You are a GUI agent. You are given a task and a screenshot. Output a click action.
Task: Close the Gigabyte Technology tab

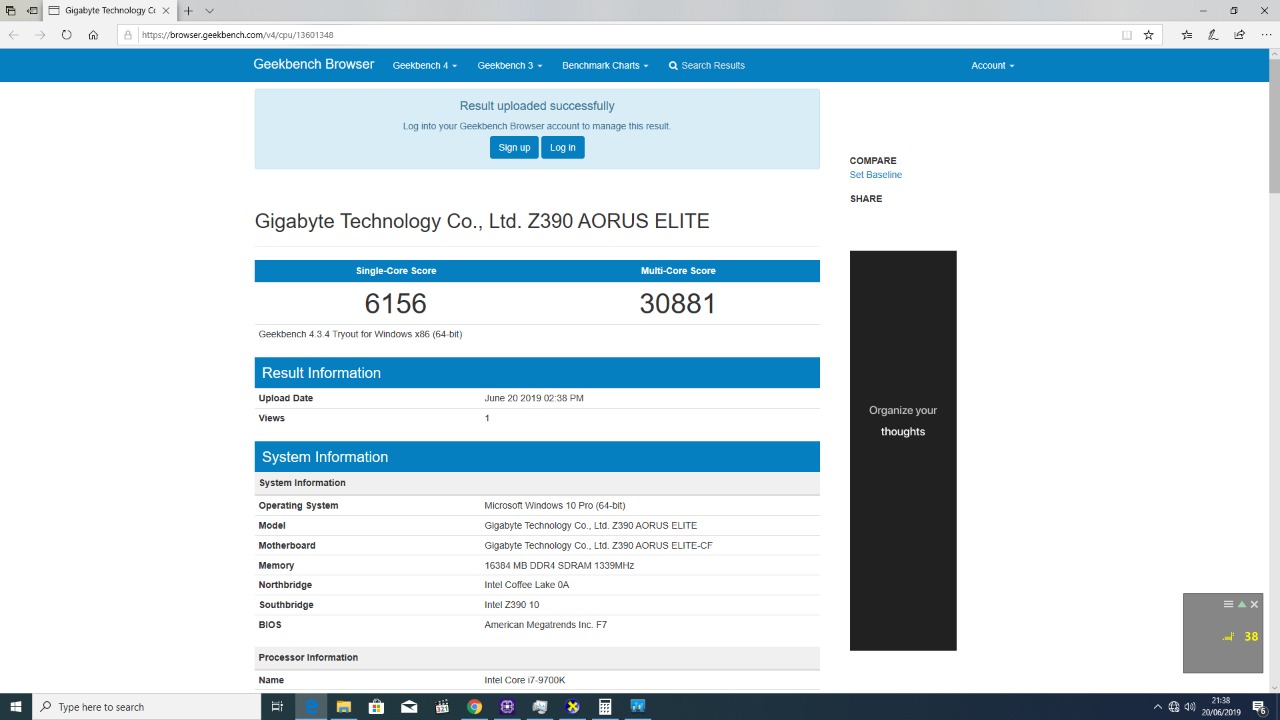tap(166, 11)
